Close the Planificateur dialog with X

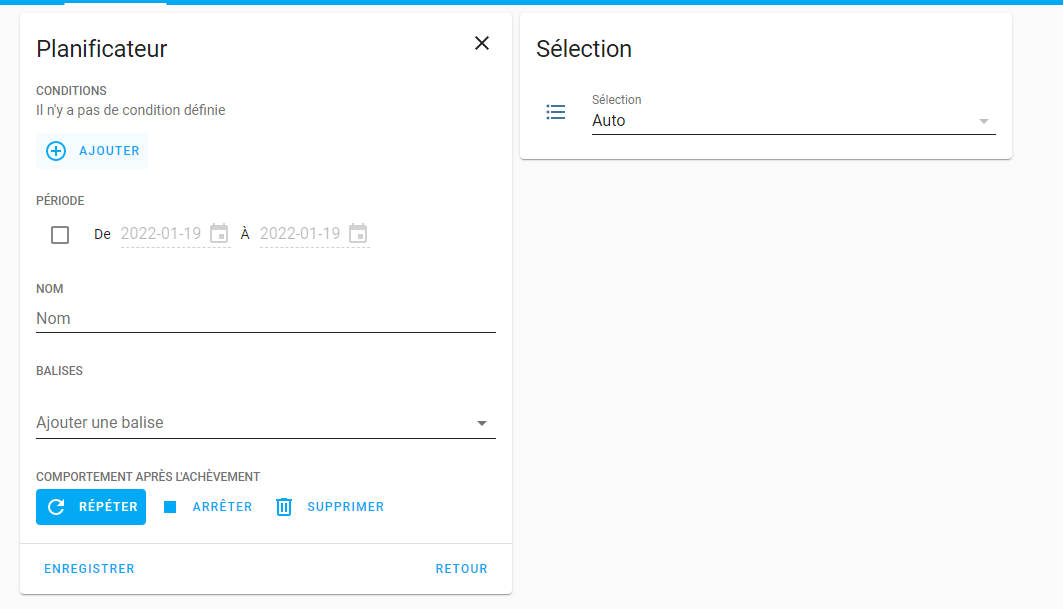click(x=482, y=43)
